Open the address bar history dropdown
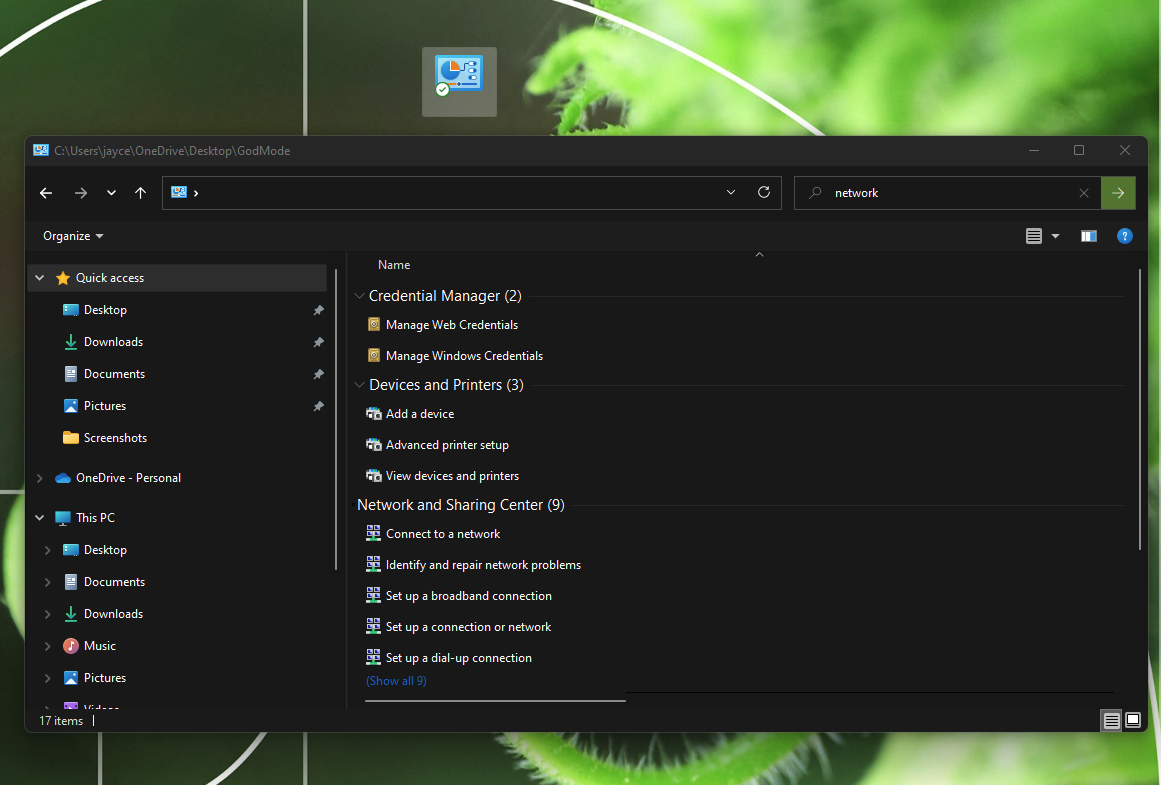Screen dimensions: 1161x785 tap(731, 193)
